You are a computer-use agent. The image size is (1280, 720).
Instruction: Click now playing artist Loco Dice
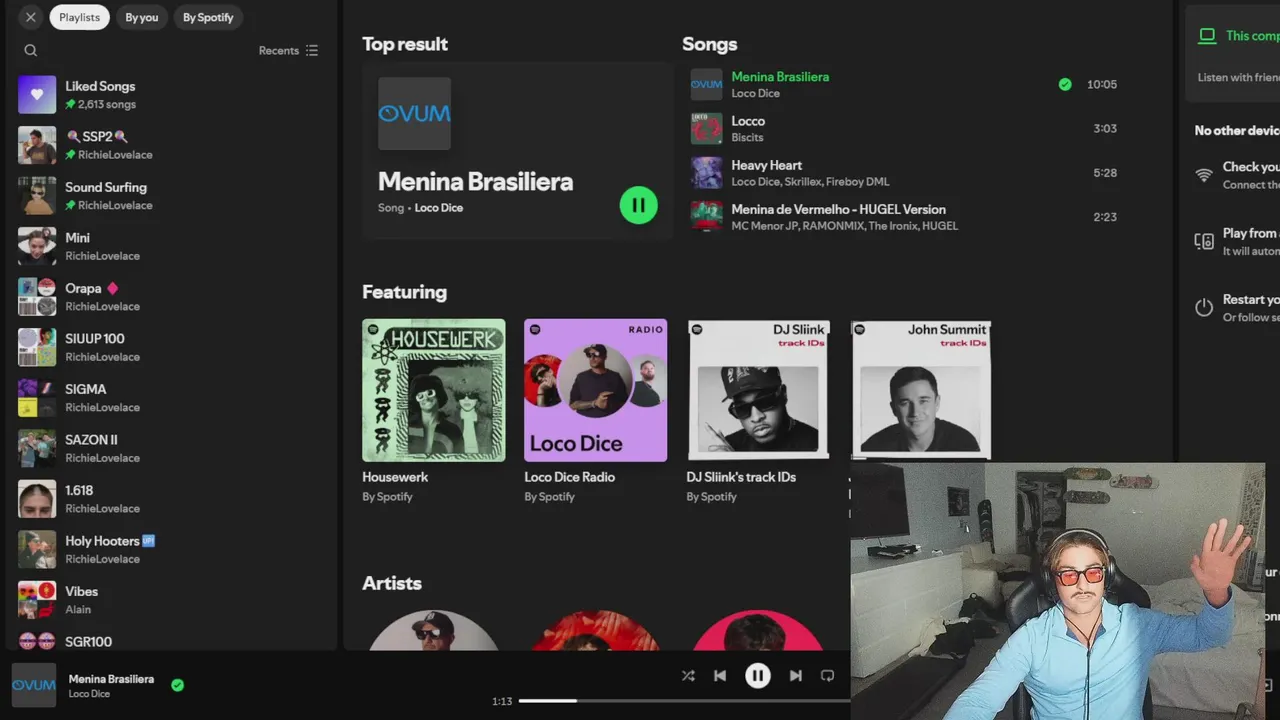pyautogui.click(x=89, y=694)
